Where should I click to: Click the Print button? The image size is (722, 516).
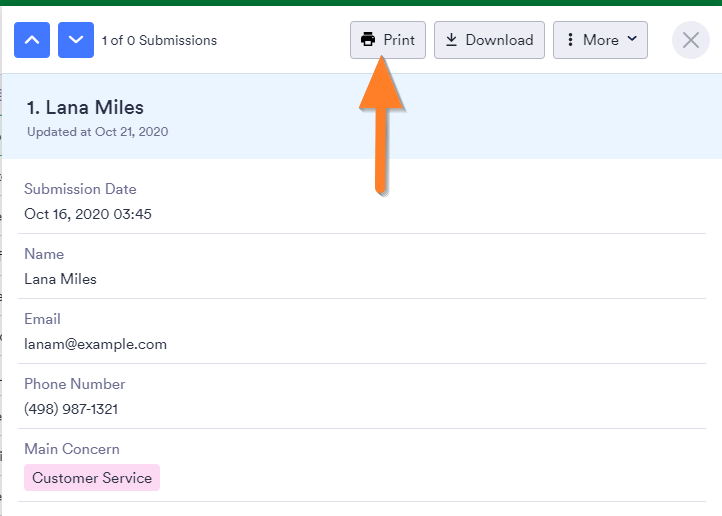point(388,40)
